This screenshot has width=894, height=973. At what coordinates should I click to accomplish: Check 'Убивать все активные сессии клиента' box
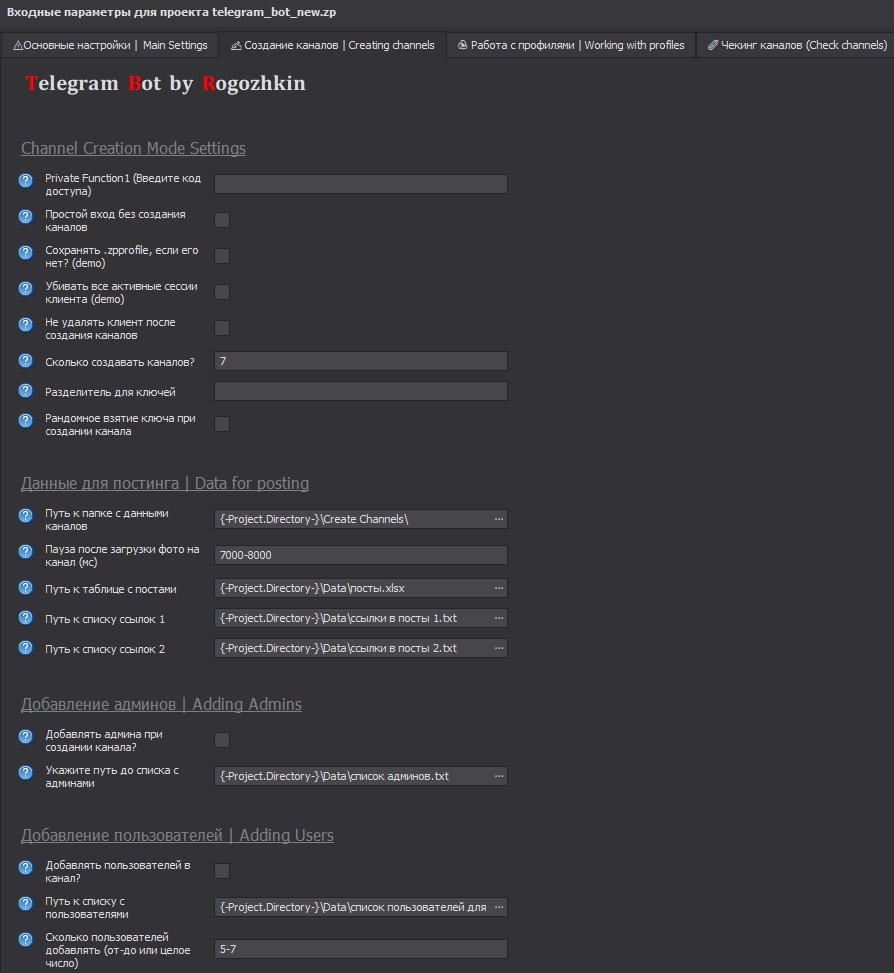[x=222, y=292]
